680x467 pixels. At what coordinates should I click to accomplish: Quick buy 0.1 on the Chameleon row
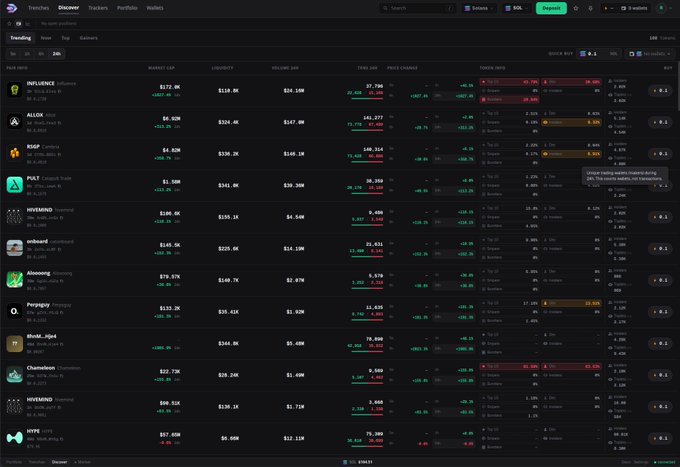click(x=661, y=375)
